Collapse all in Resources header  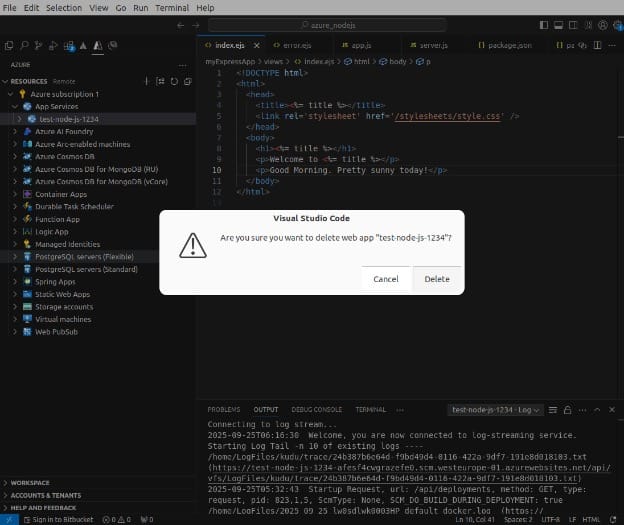pos(188,81)
